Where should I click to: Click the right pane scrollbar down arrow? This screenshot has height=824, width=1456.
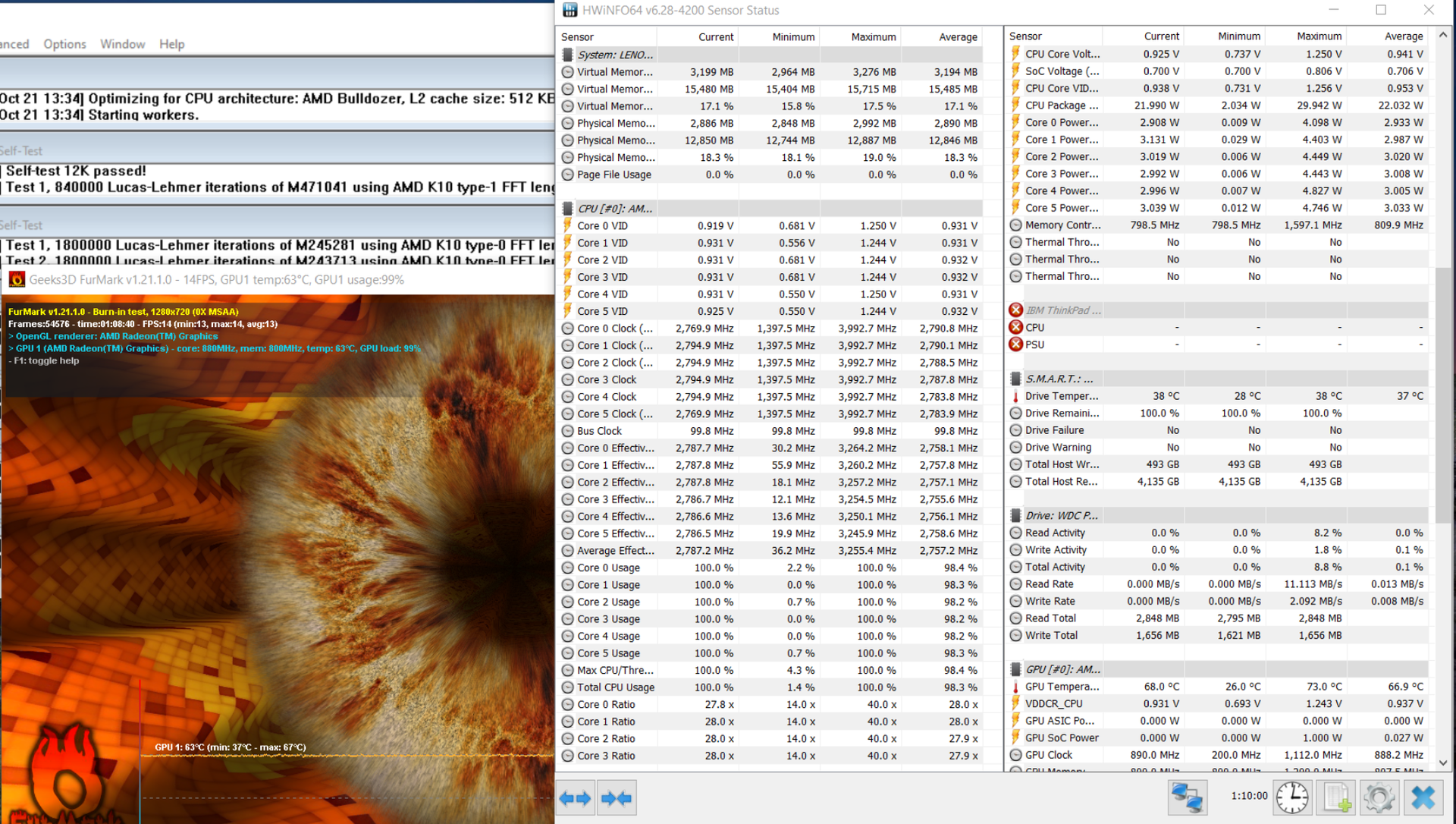[1443, 763]
